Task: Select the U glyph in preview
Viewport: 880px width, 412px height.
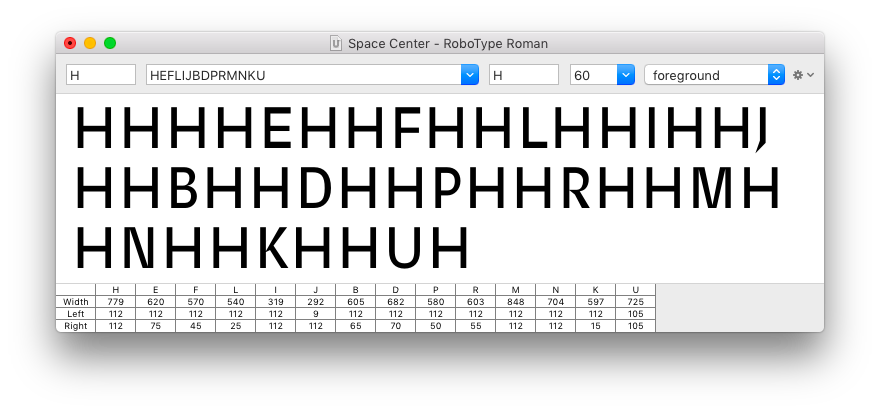Action: click(404, 247)
